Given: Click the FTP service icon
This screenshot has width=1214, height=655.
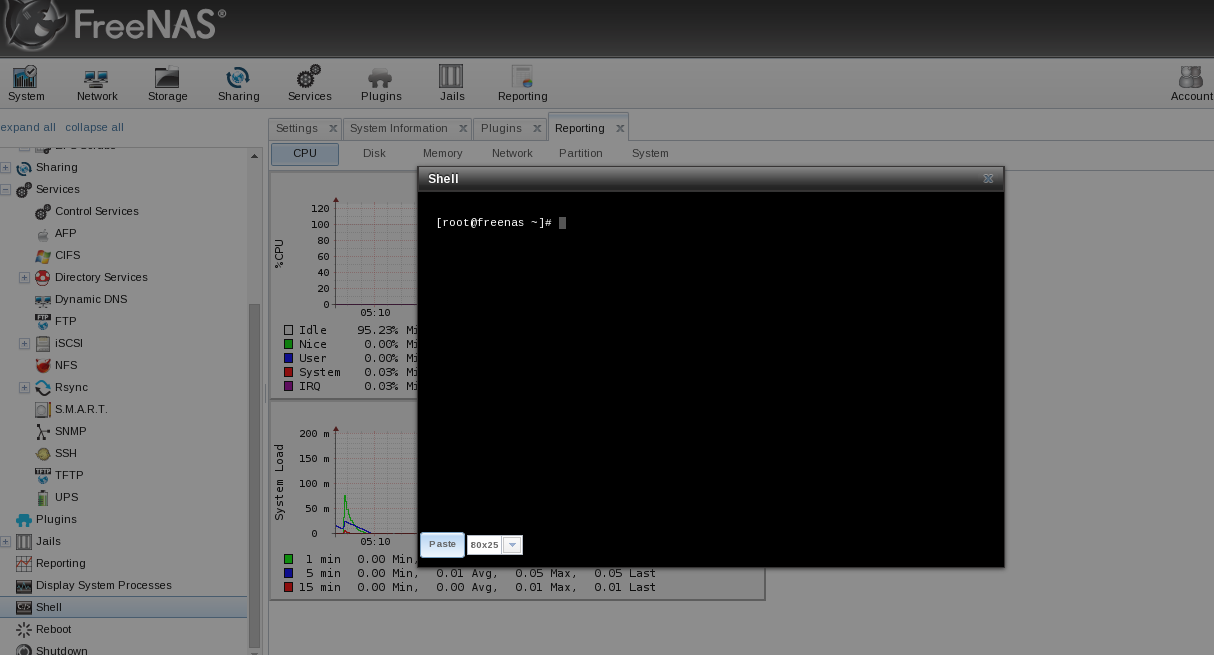Looking at the screenshot, I should coord(43,321).
